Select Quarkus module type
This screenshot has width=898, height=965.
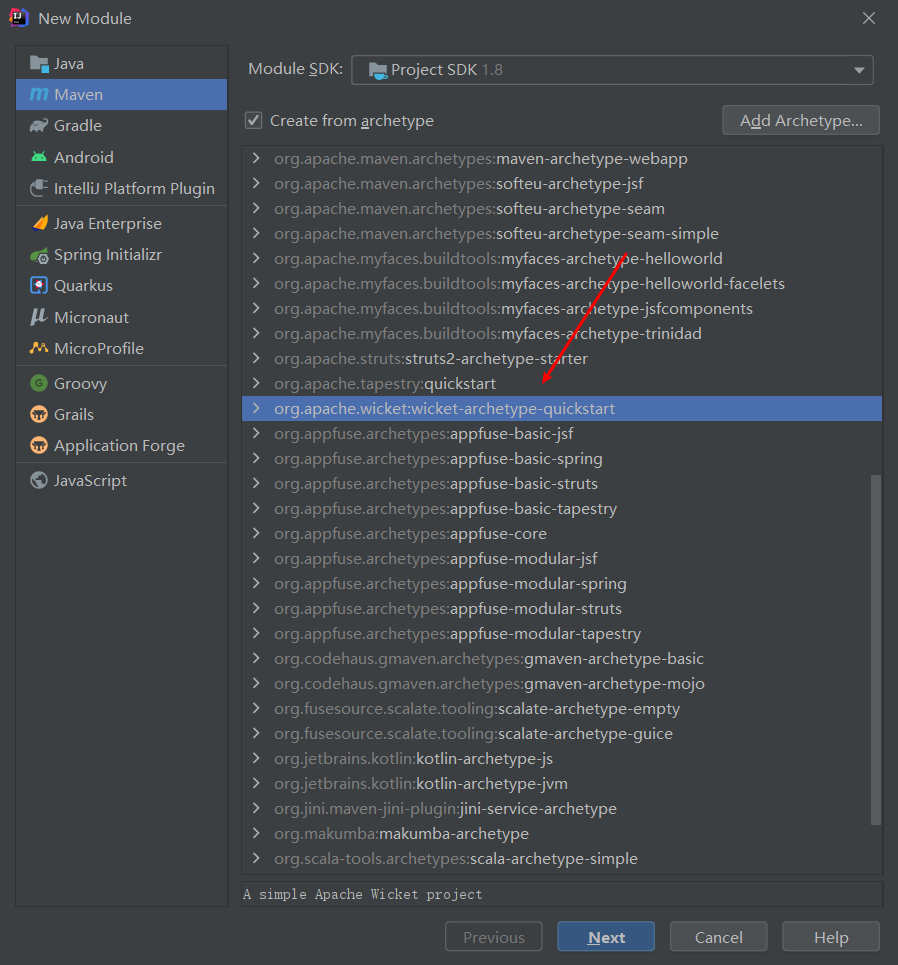(121, 286)
